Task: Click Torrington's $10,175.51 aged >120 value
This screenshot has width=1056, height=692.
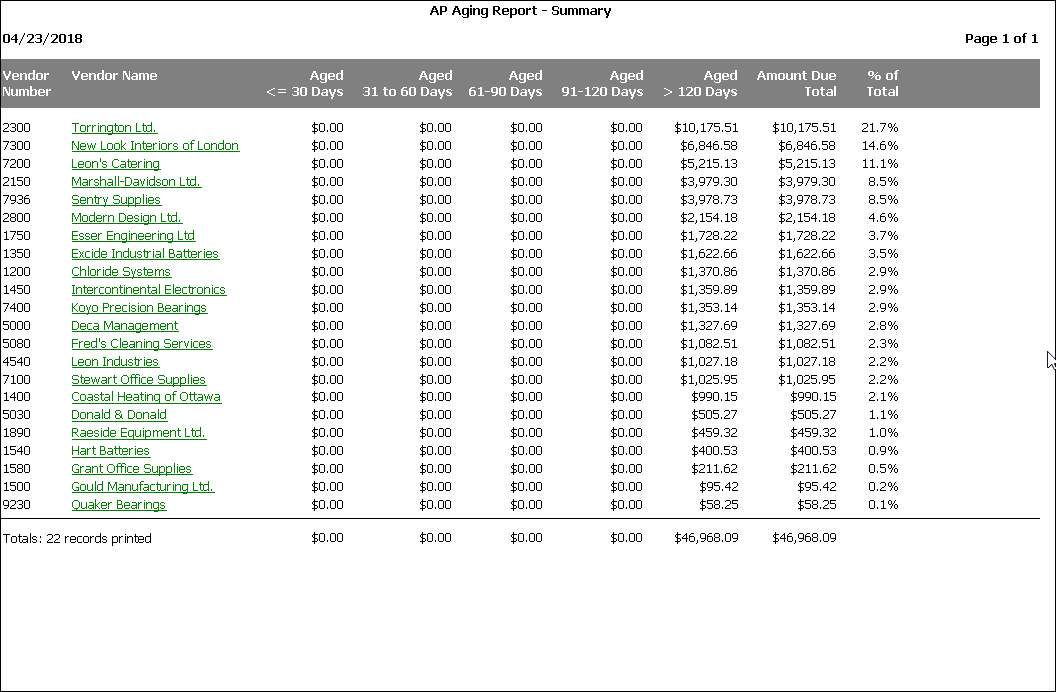Action: click(x=706, y=127)
